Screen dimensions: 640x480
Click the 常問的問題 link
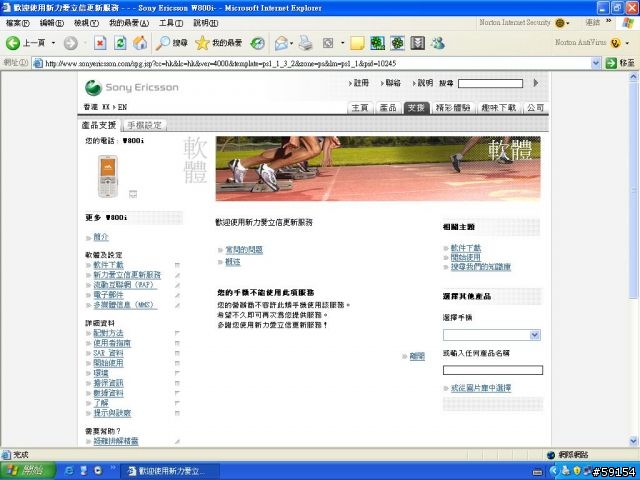244,250
